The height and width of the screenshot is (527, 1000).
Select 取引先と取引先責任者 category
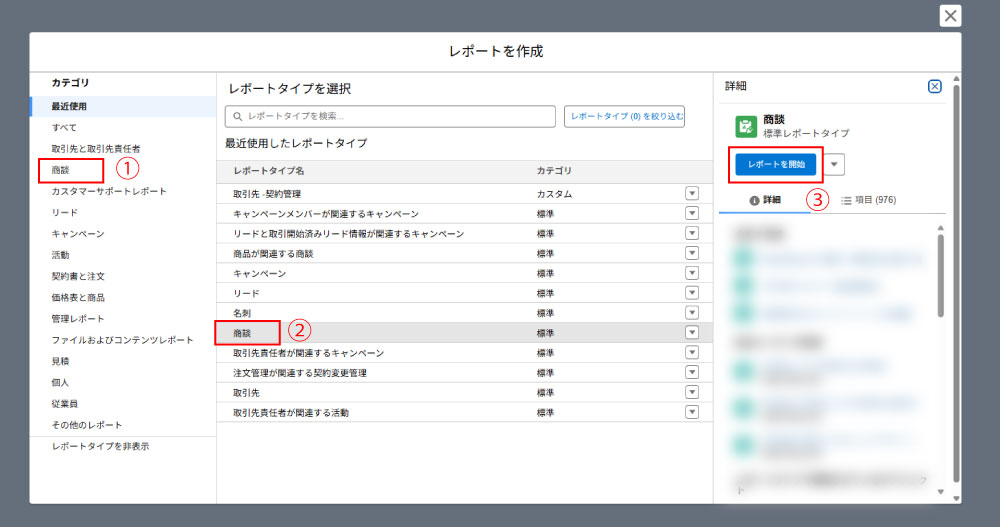96,149
